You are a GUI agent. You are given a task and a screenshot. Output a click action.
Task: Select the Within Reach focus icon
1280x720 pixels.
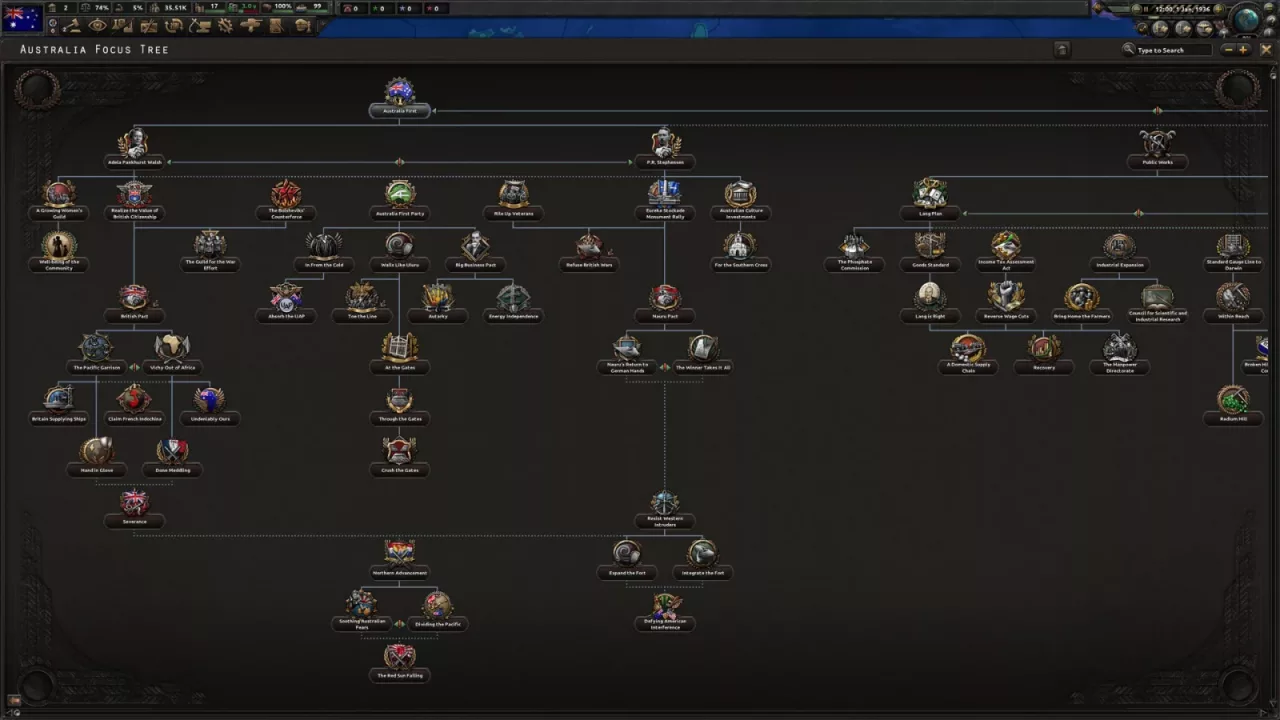pyautogui.click(x=1233, y=297)
